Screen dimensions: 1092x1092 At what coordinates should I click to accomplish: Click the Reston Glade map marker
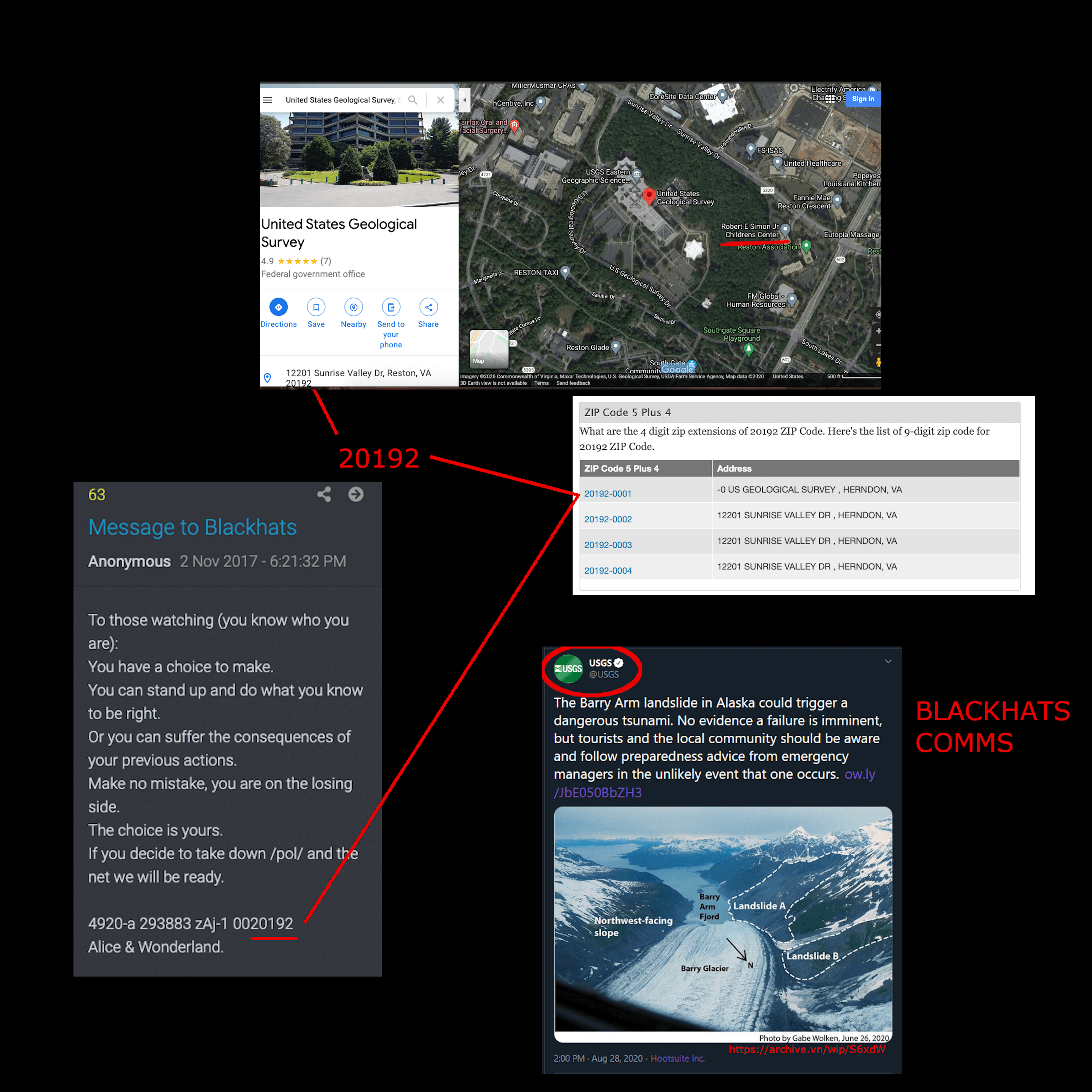click(x=616, y=347)
